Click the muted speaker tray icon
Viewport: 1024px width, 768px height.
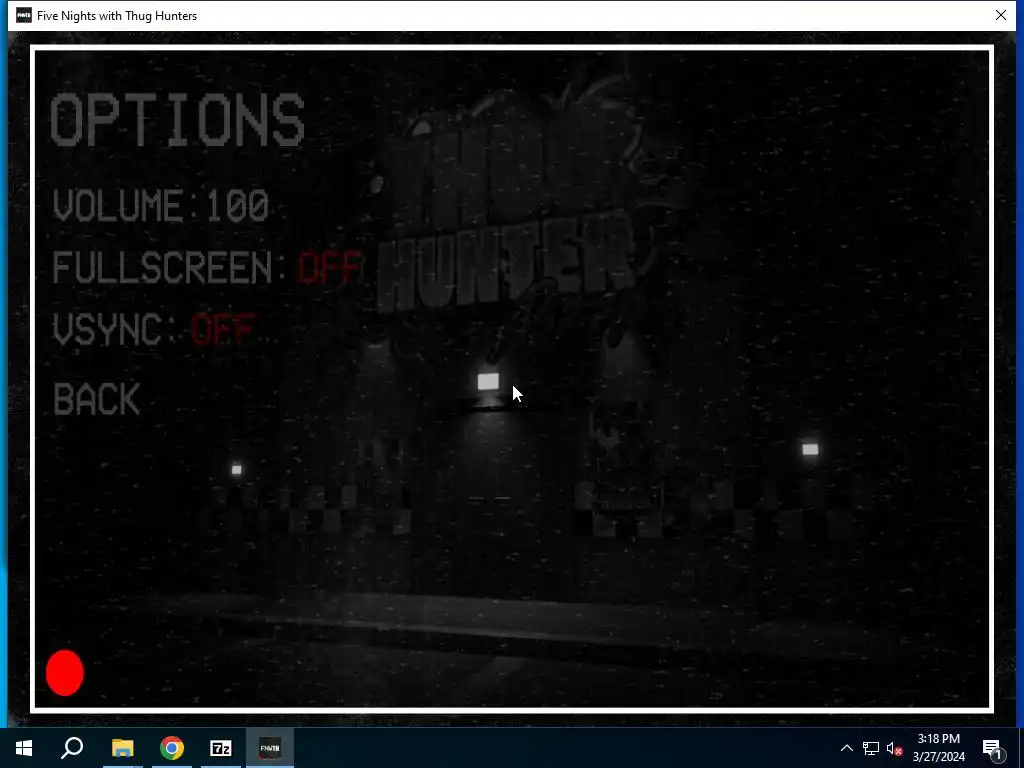895,748
